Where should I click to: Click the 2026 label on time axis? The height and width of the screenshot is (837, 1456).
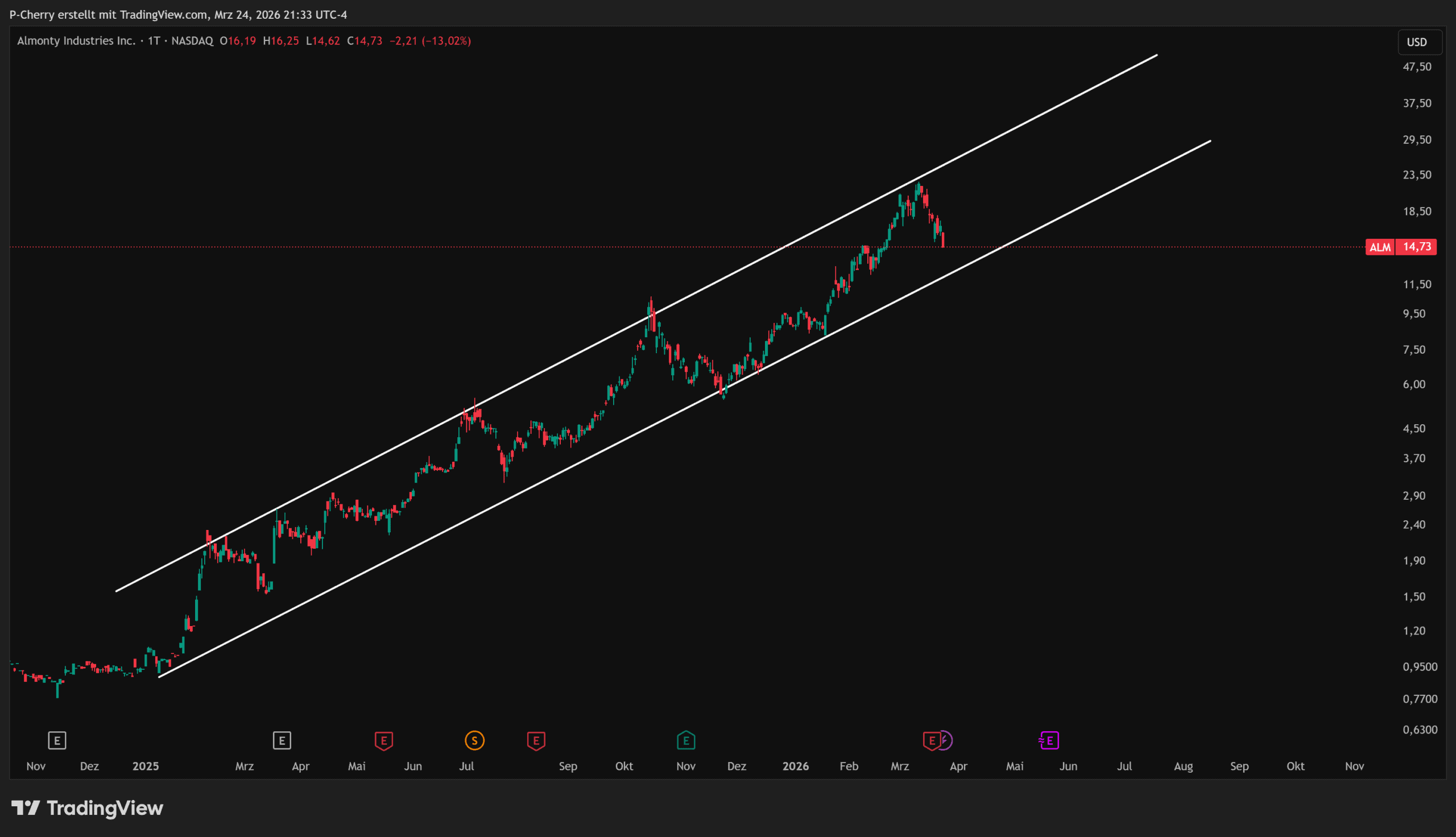(795, 766)
